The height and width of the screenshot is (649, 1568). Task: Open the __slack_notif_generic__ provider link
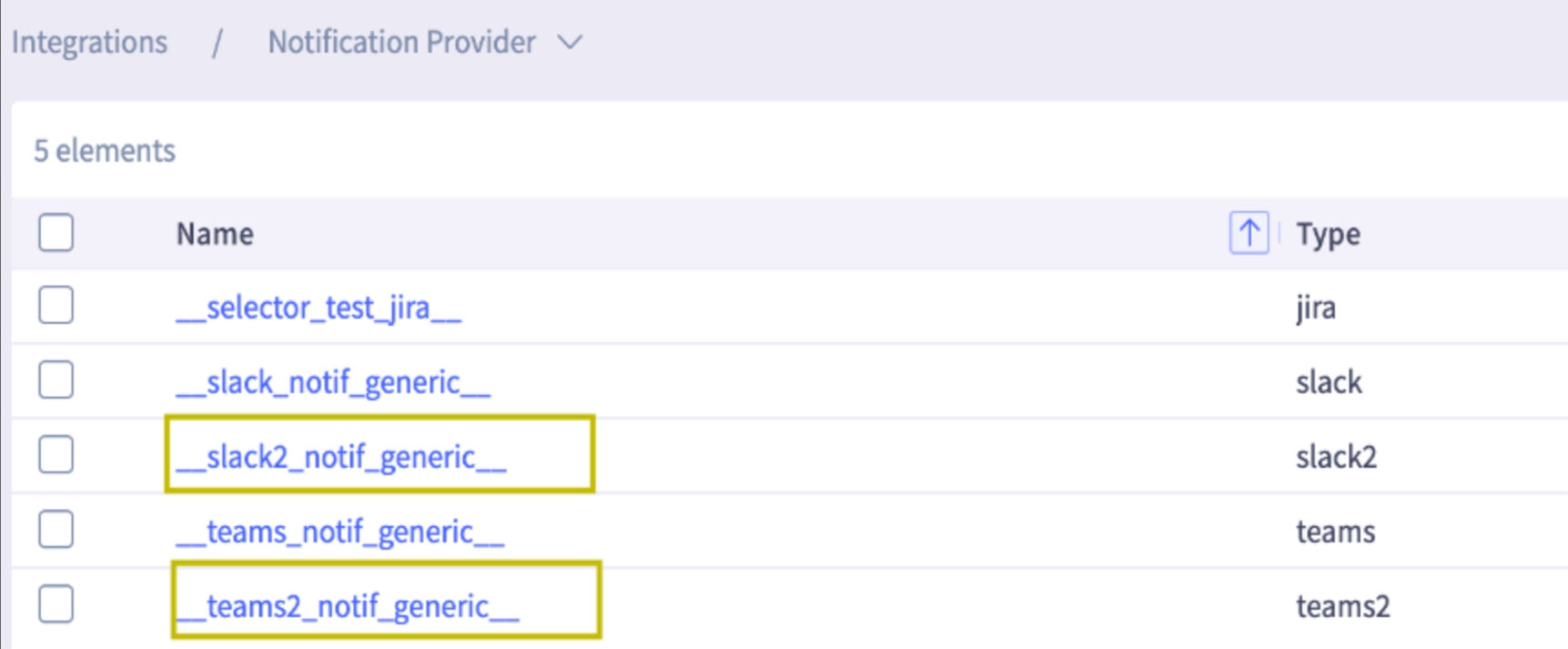(332, 382)
